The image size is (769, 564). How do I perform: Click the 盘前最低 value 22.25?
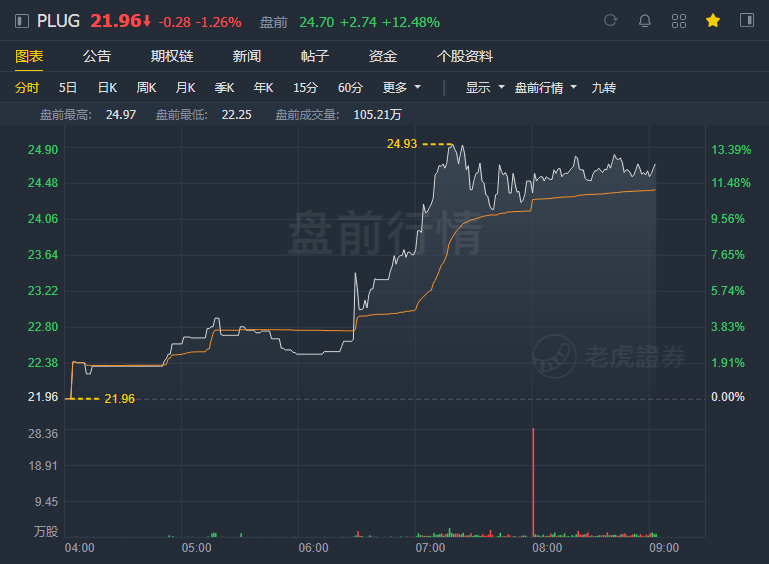236,115
